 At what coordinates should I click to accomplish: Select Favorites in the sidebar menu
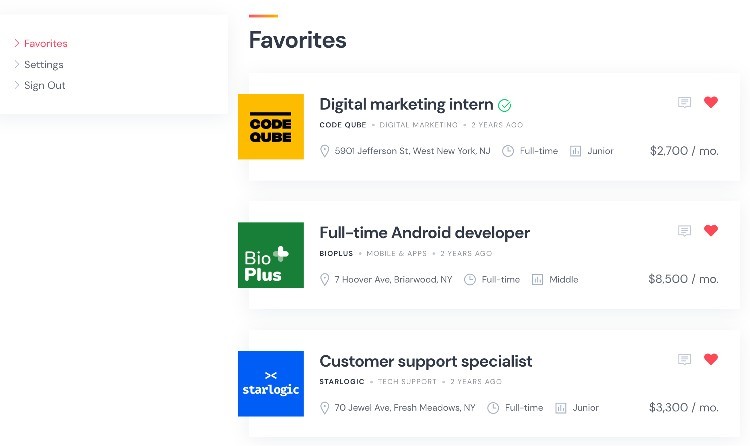46,44
